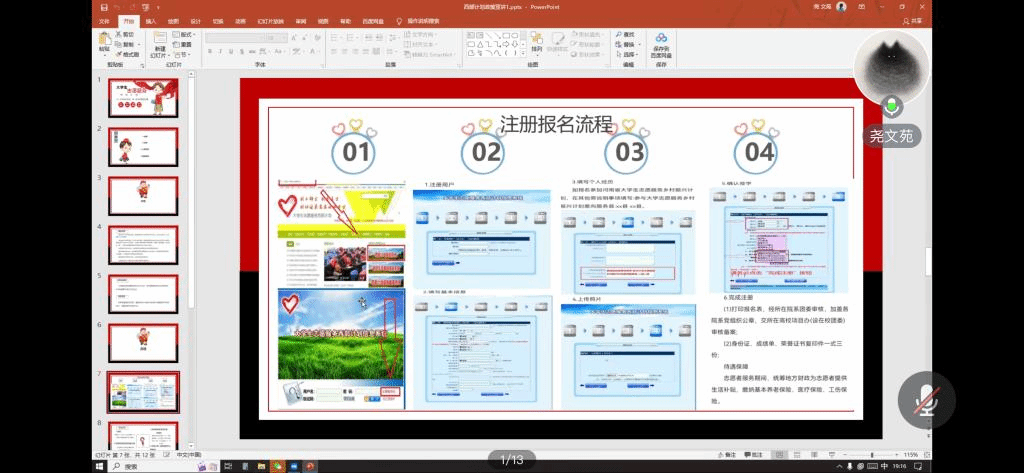Viewport: 1024px width, 473px height.
Task: Click the New Slide icon
Action: point(158,41)
